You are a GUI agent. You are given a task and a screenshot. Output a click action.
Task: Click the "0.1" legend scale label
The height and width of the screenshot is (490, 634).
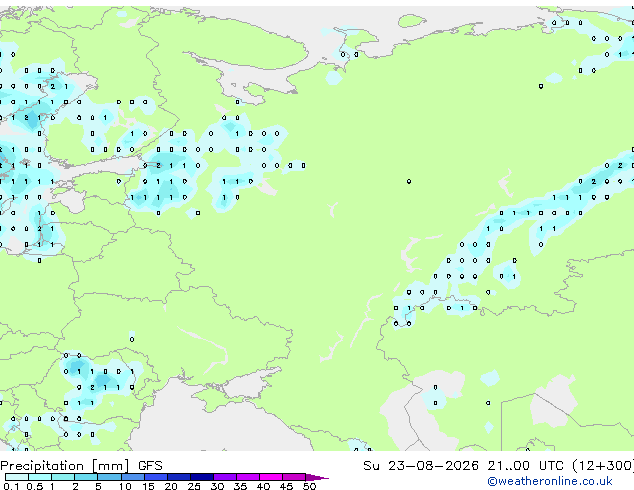11,486
